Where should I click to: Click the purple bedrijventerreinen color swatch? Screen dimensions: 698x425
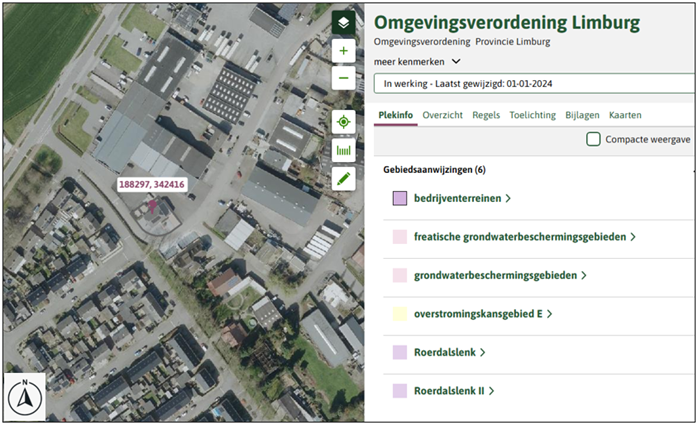400,198
